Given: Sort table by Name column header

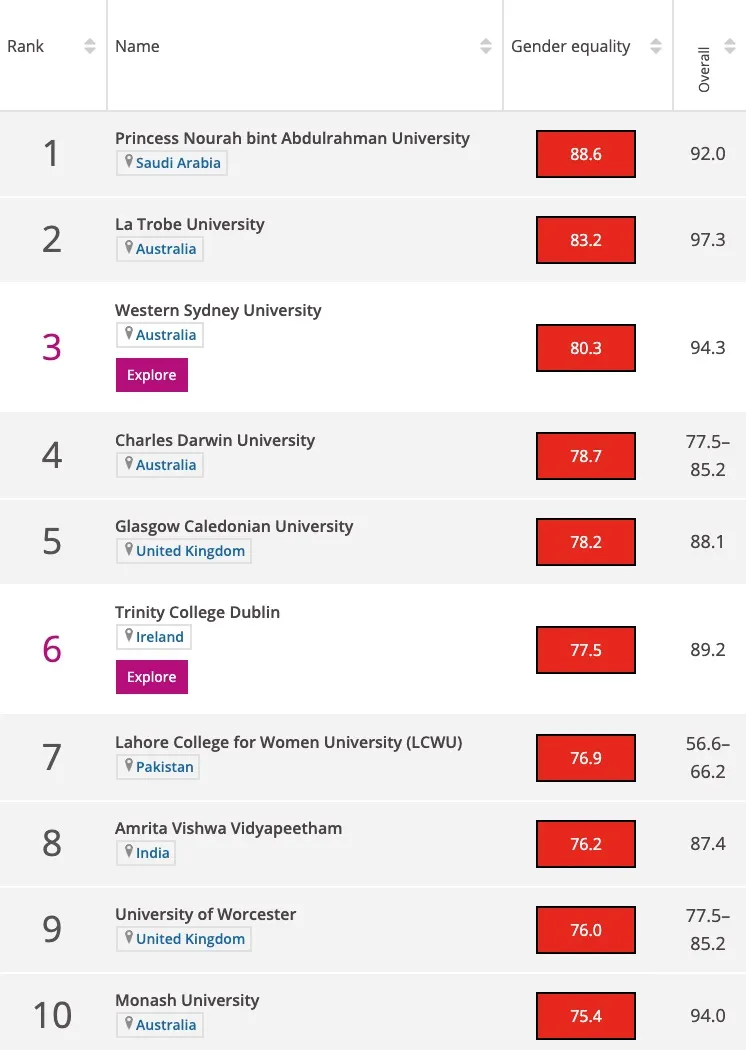Looking at the screenshot, I should pos(137,46).
